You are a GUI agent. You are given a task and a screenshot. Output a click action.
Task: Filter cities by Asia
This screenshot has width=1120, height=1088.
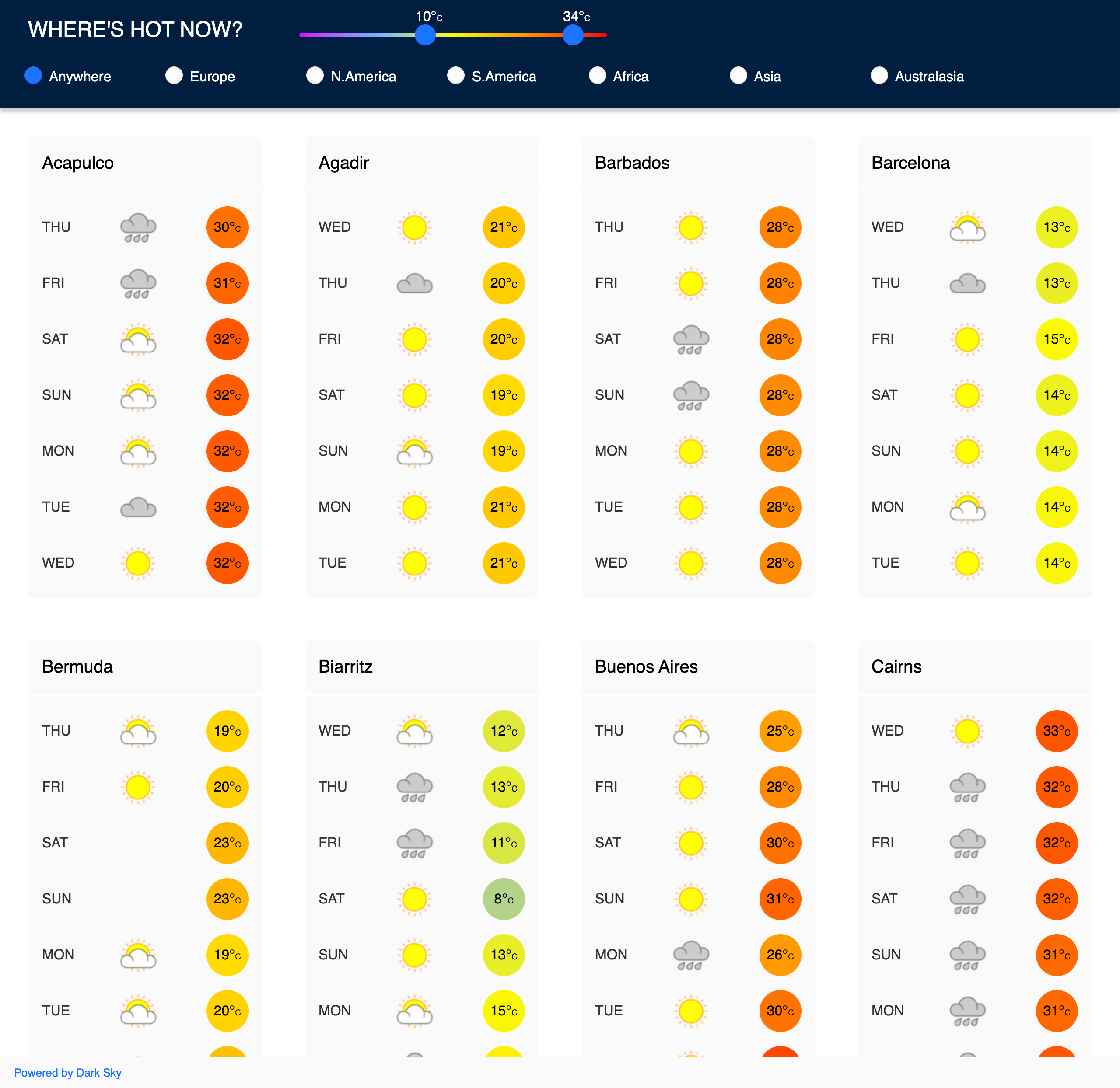[738, 75]
